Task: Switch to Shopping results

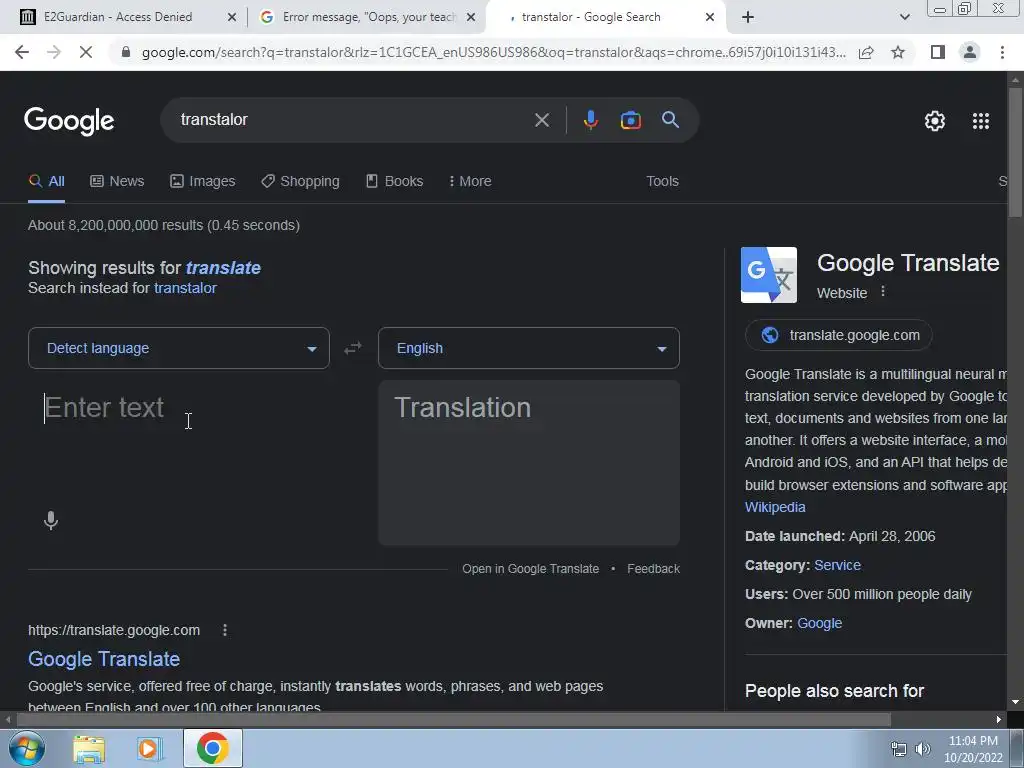Action: (300, 182)
